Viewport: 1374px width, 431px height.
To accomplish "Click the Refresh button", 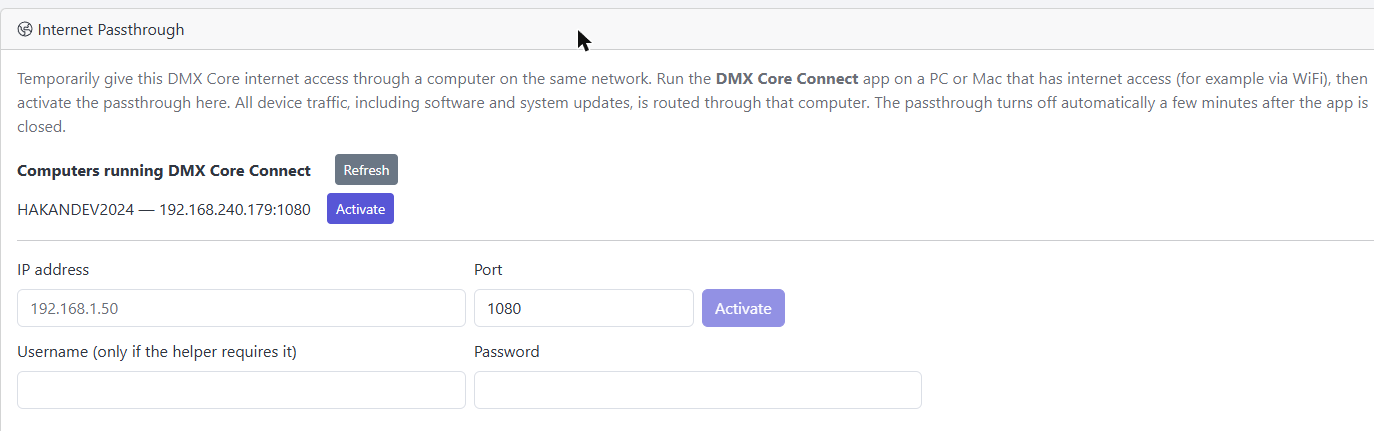I will pos(366,170).
